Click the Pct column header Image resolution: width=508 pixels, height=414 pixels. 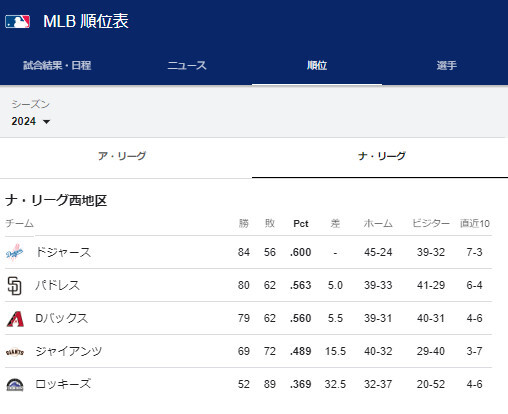point(301,224)
